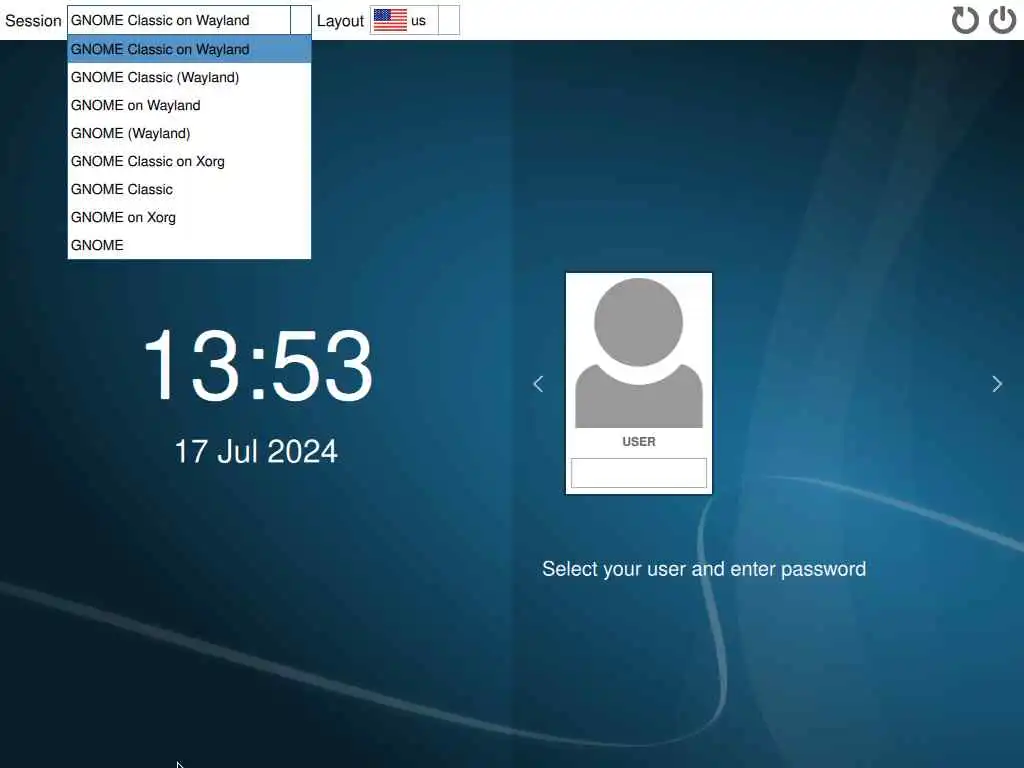Choose the last GNOME session entry

(189, 246)
